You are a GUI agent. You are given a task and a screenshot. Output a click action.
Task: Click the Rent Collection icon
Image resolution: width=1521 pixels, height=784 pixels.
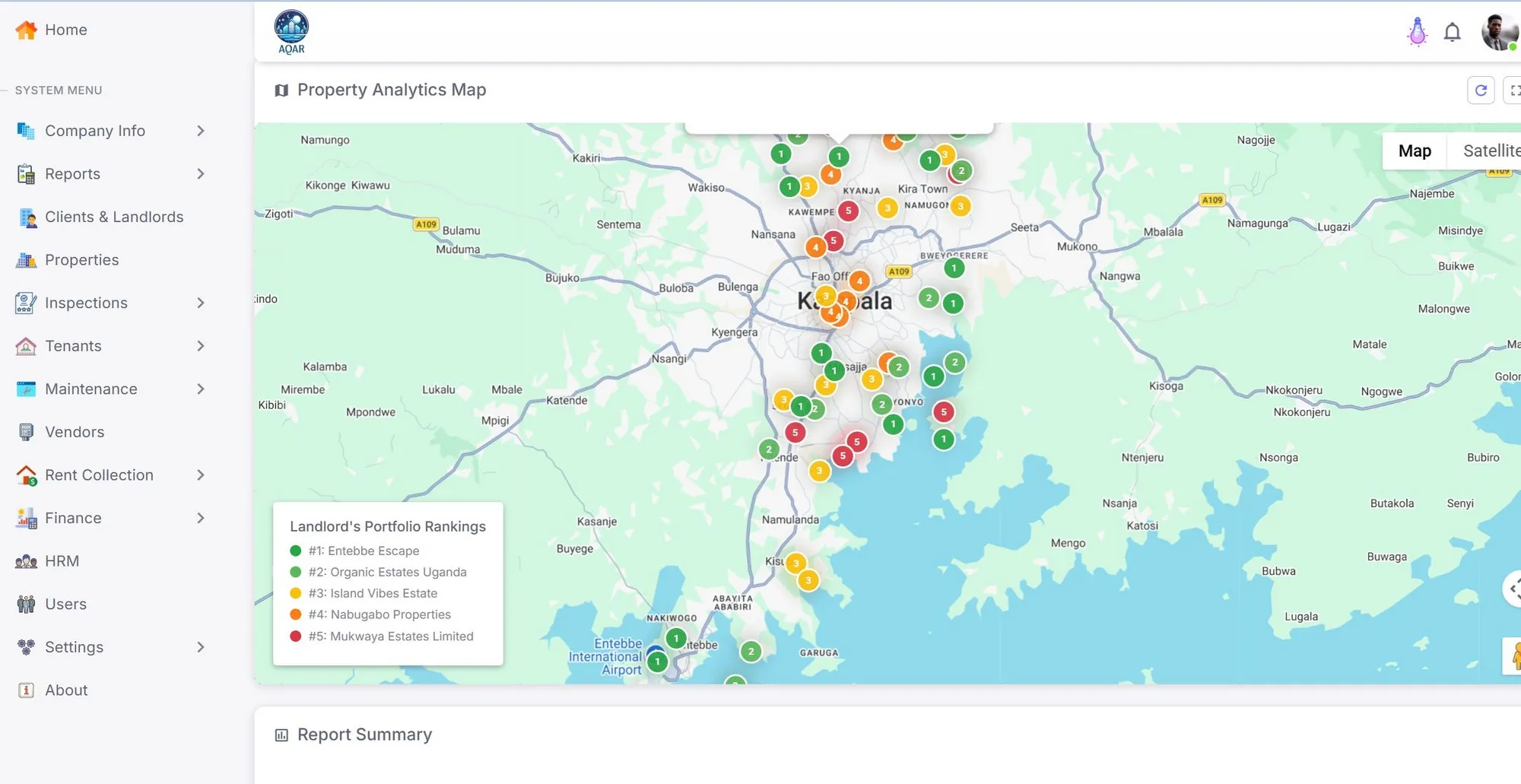(26, 475)
